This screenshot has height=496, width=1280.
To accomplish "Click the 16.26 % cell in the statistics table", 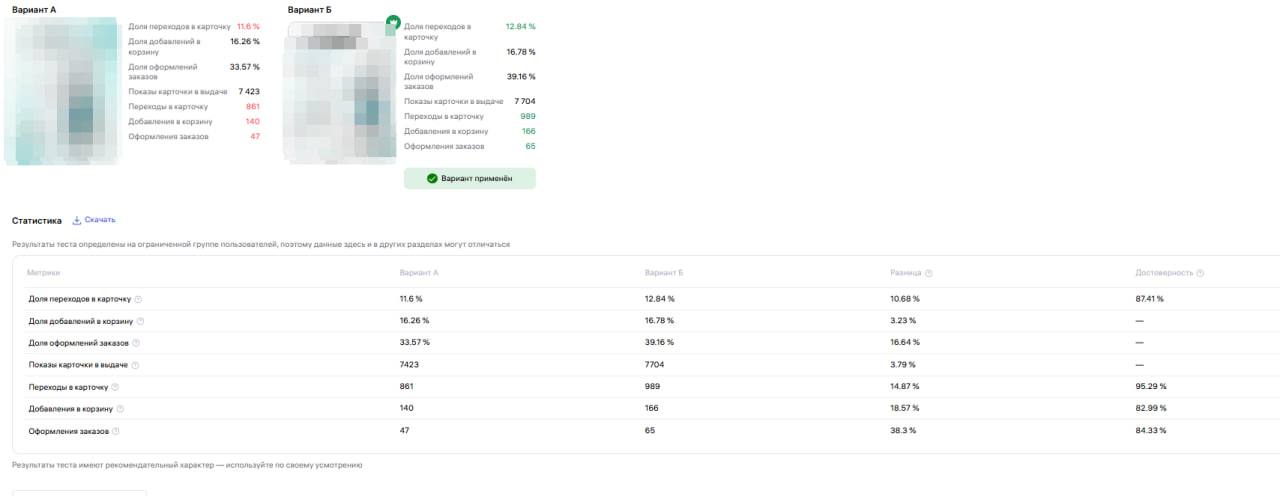I will [414, 321].
